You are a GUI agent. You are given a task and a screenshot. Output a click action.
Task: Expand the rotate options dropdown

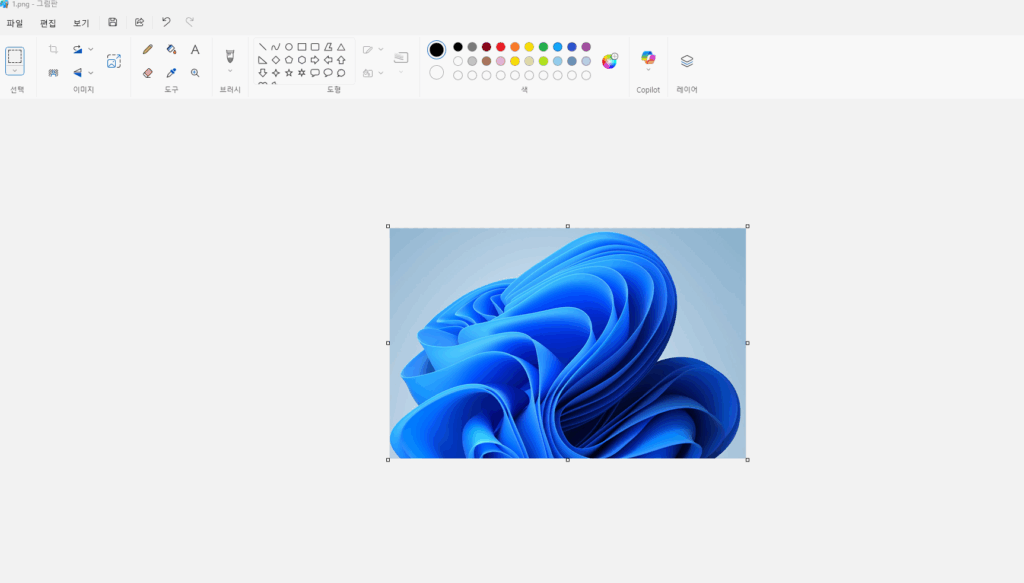pyautogui.click(x=91, y=49)
